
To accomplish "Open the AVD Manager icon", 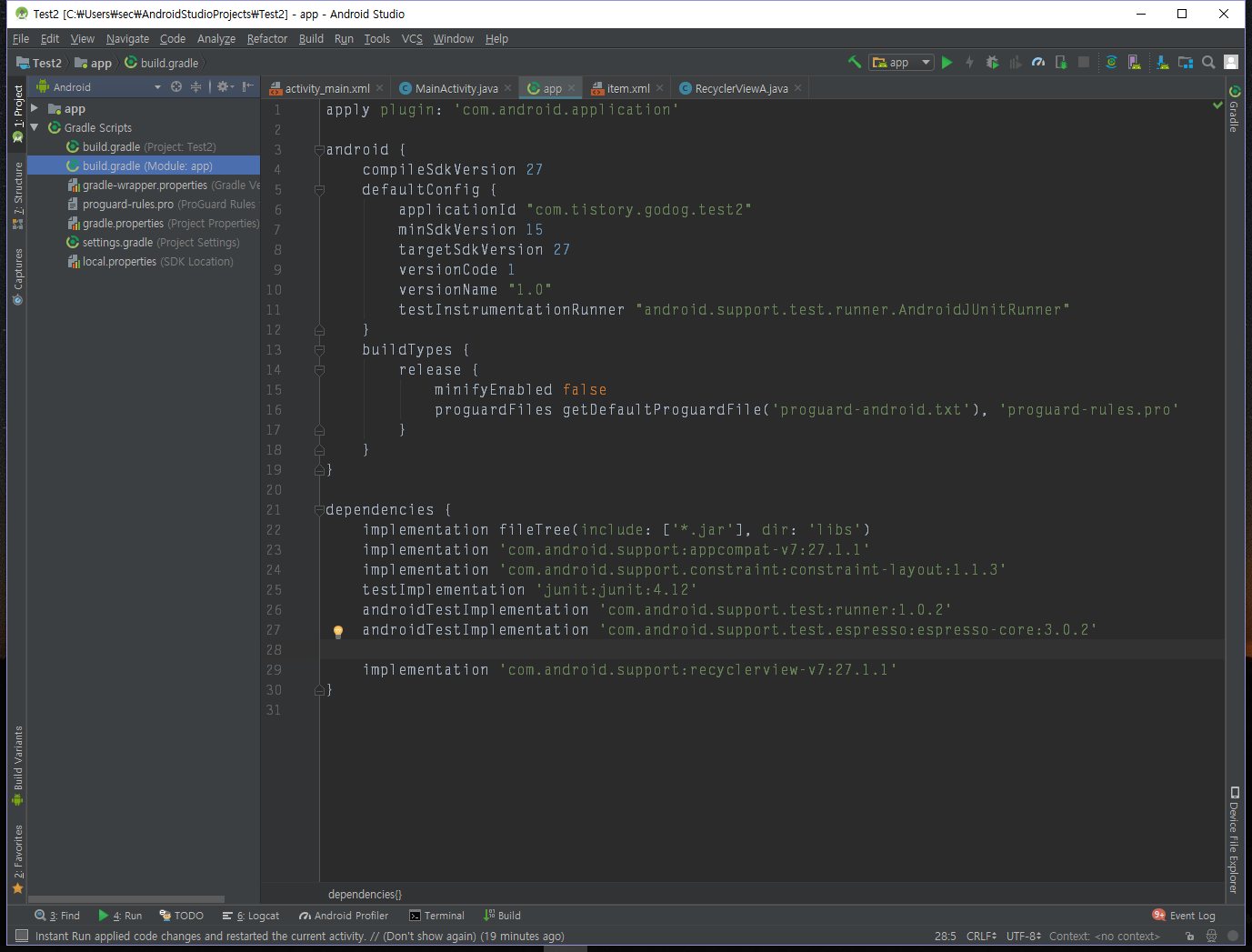I will point(1134,62).
